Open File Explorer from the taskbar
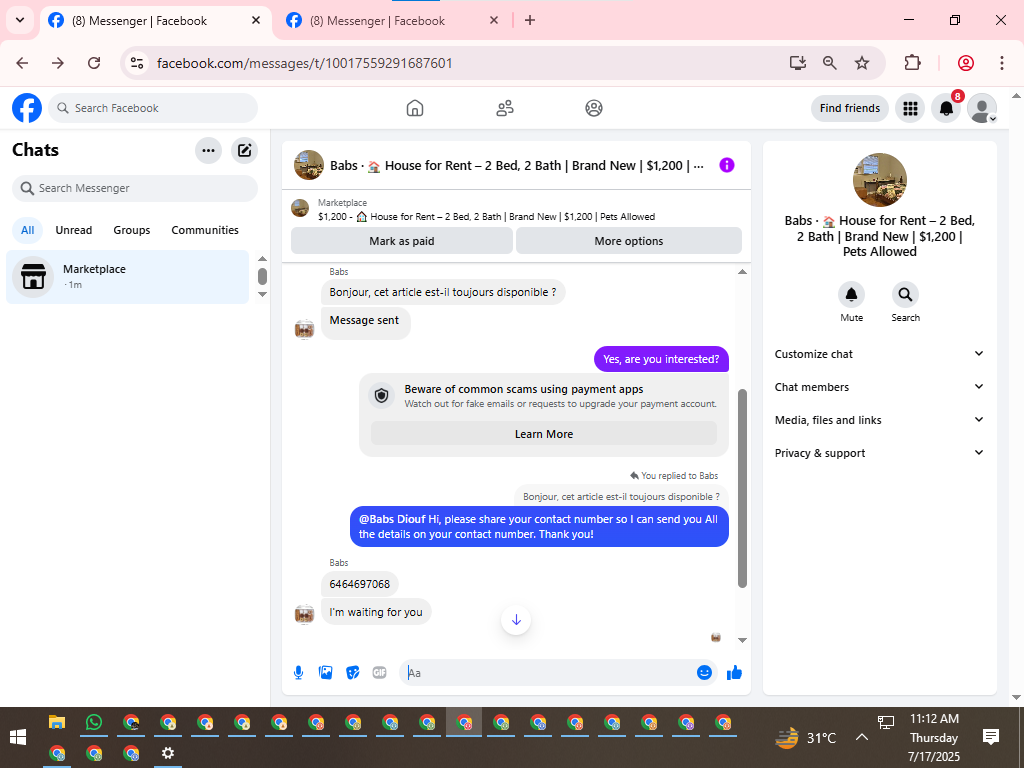Screen dimensions: 1024x768 coord(57,722)
